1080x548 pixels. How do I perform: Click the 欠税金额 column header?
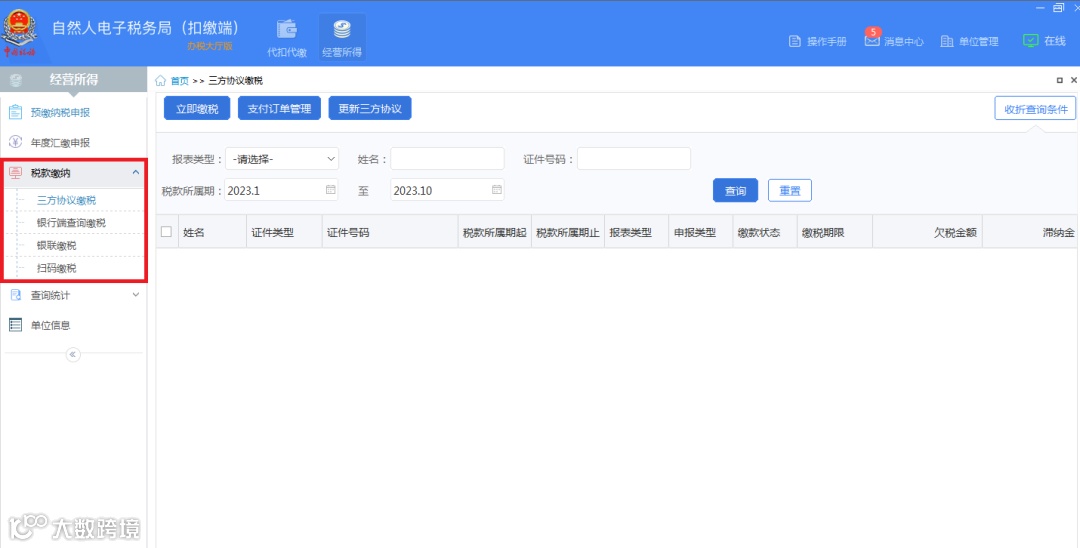(x=927, y=232)
